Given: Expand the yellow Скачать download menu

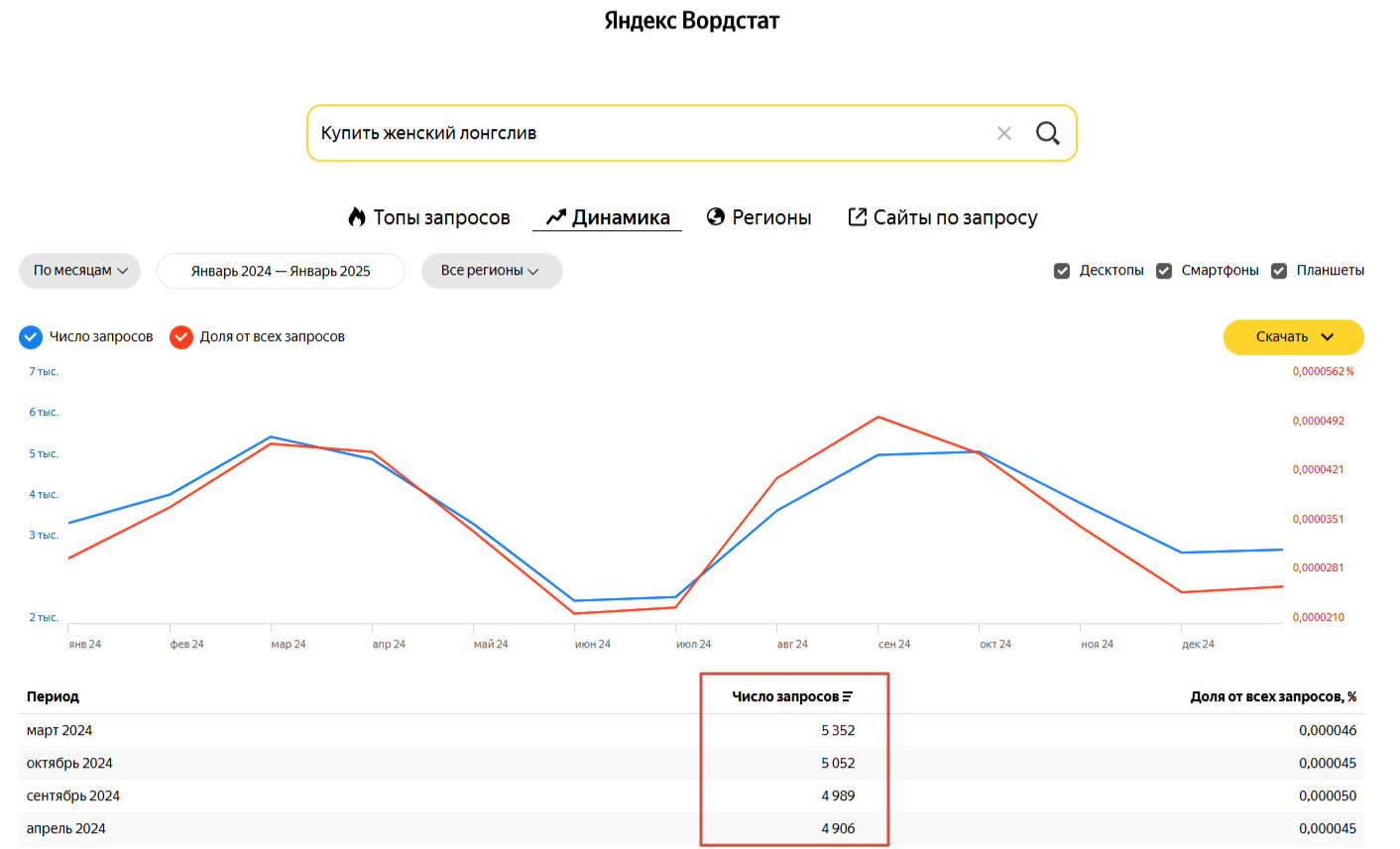Looking at the screenshot, I should (1294, 337).
